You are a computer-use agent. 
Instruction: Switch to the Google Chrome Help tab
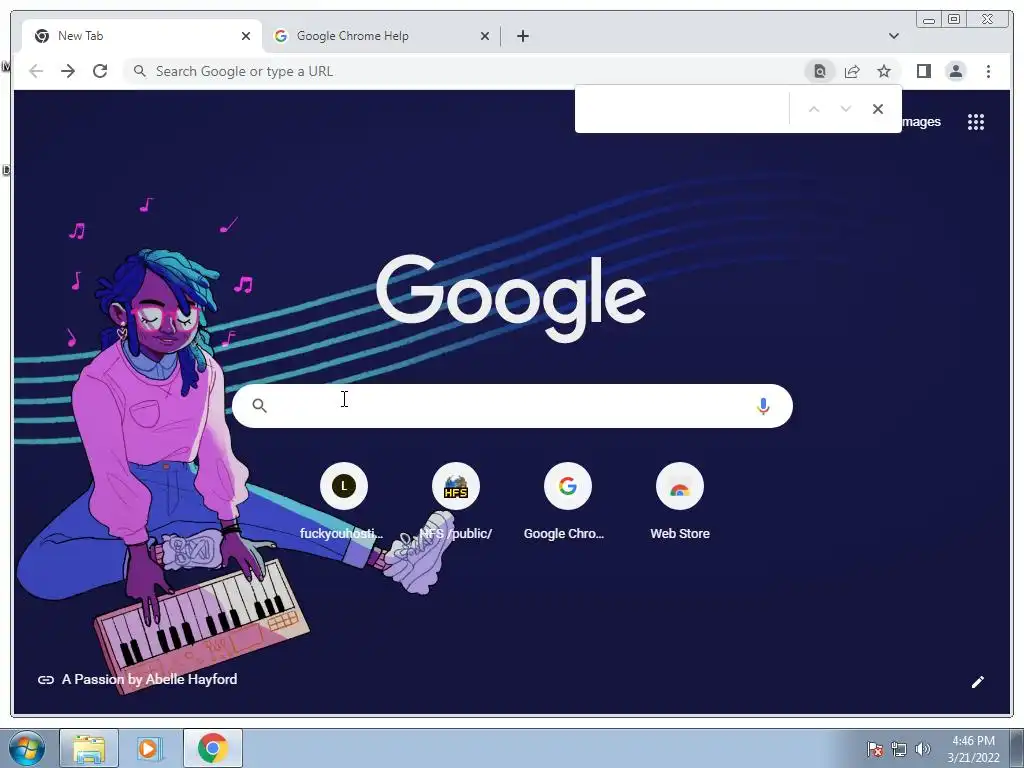tap(381, 36)
